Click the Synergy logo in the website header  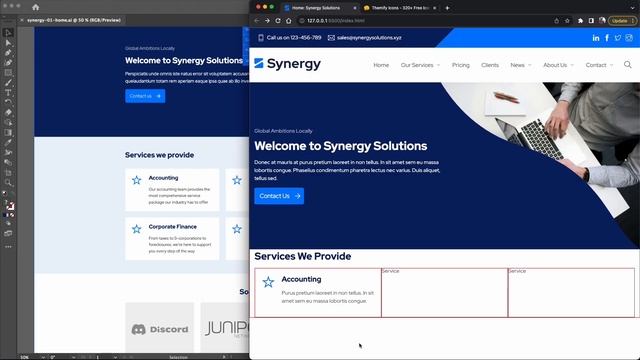(x=287, y=64)
